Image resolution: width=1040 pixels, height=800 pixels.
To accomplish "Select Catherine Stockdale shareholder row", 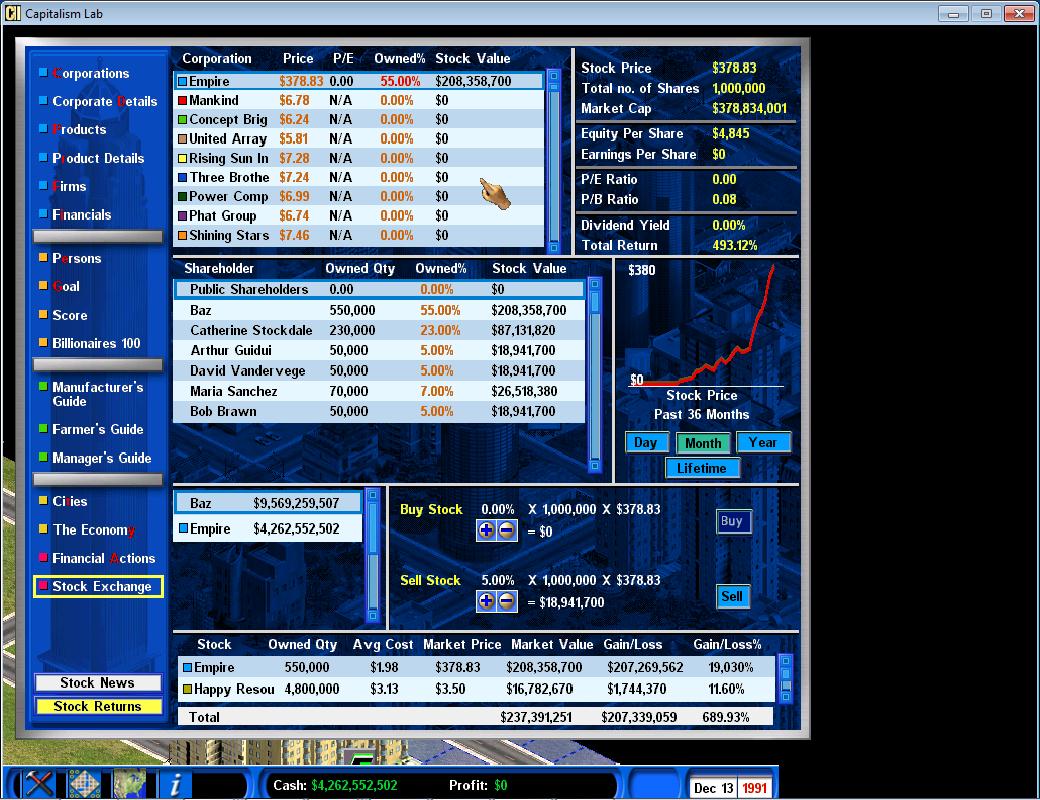I will (x=379, y=330).
